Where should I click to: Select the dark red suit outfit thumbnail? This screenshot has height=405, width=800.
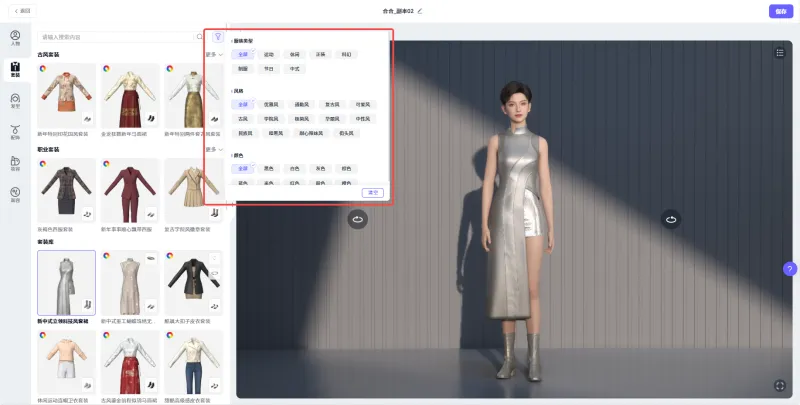pyautogui.click(x=130, y=190)
